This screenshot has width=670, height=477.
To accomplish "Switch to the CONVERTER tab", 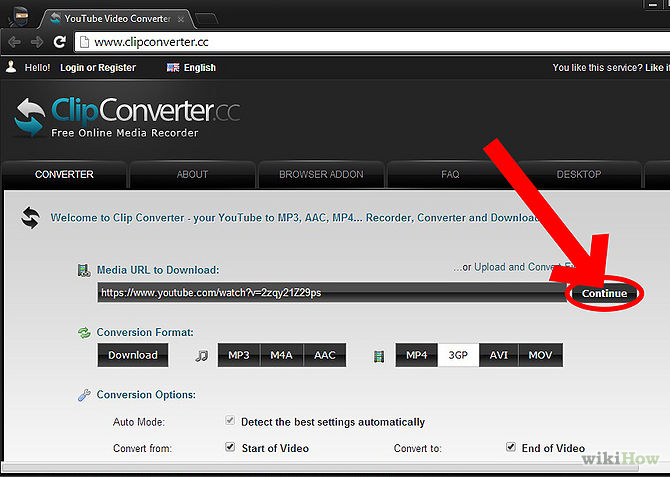I will (x=64, y=174).
